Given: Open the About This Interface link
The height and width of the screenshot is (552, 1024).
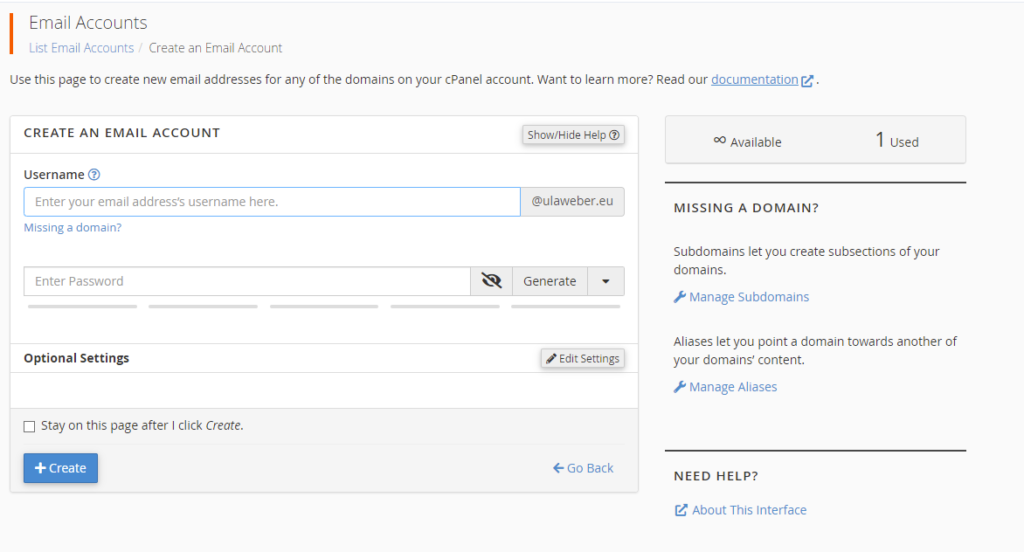Looking at the screenshot, I should (749, 510).
